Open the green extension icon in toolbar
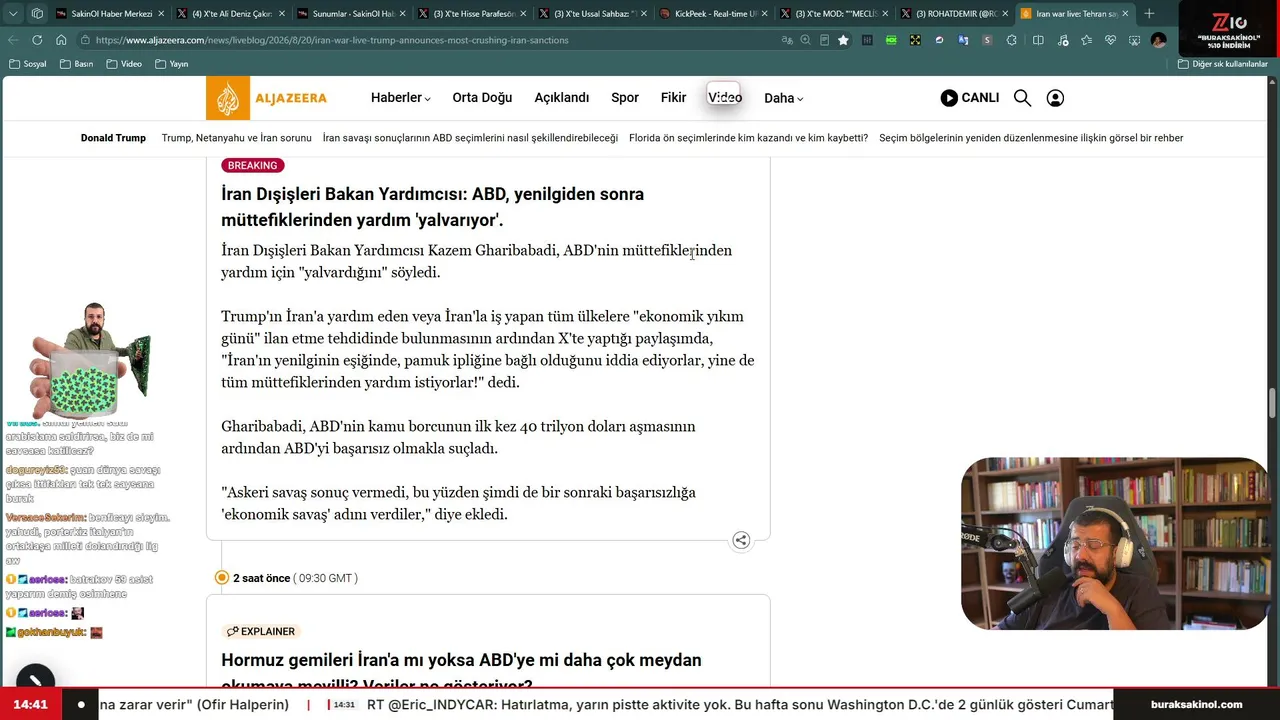This screenshot has height=720, width=1280. pyautogui.click(x=891, y=40)
